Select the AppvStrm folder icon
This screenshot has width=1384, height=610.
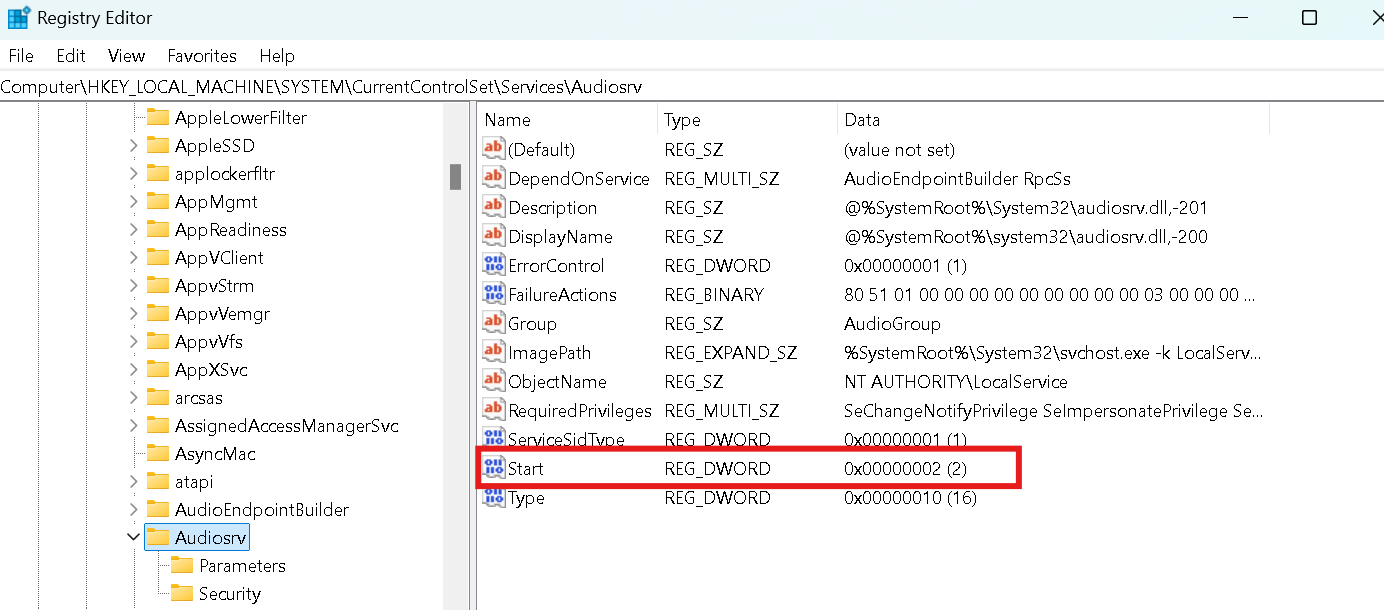(x=158, y=285)
